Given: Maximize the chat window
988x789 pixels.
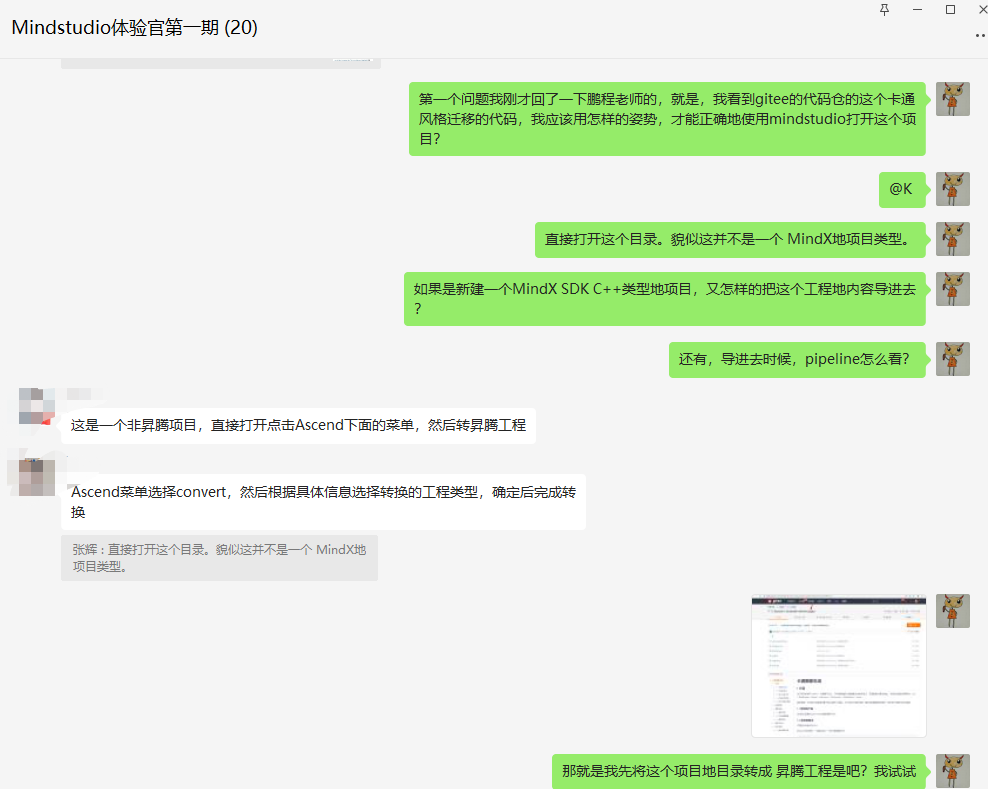Looking at the screenshot, I should point(950,9).
